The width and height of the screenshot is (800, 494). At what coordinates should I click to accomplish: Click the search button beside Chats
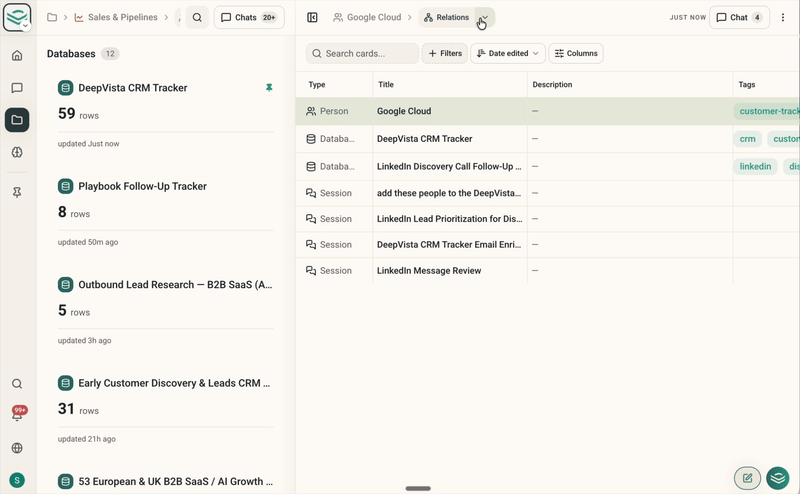pos(197,17)
